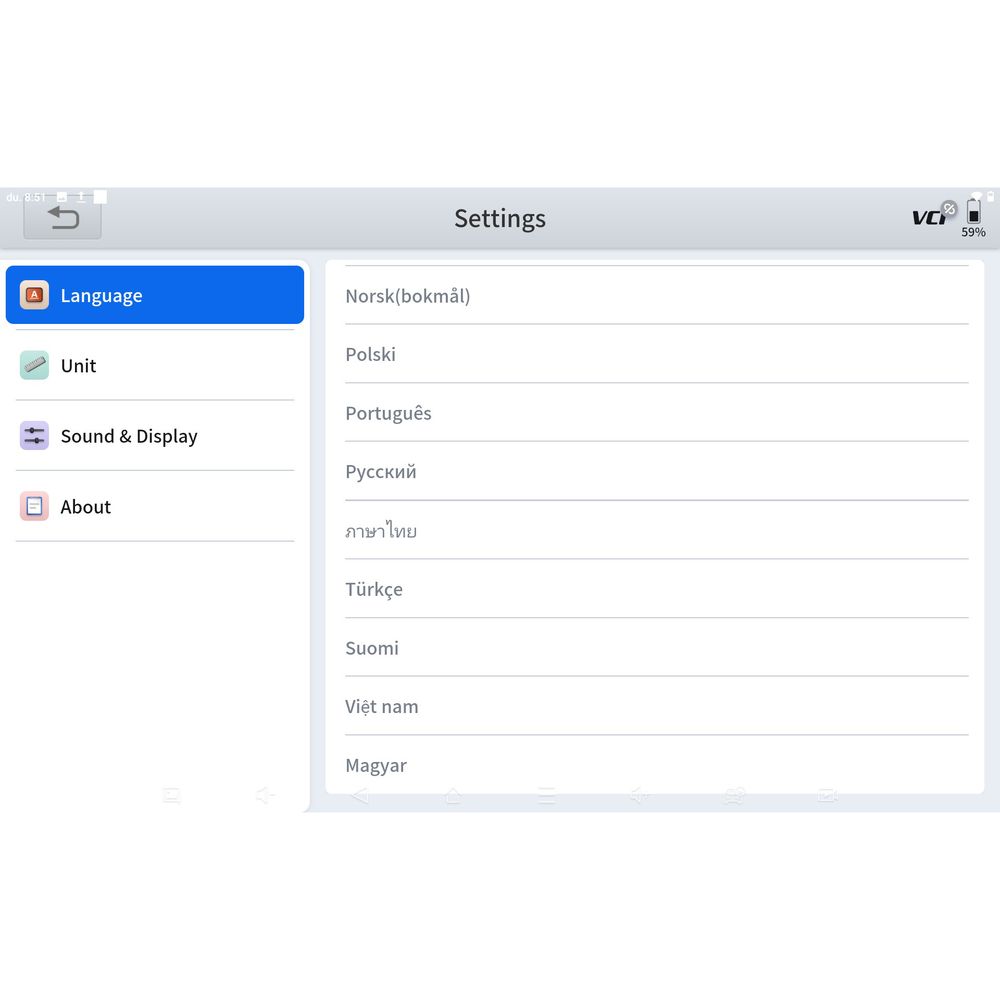This screenshot has height=1000, width=1000.
Task: Click the Sound & Display sliders icon
Action: point(34,436)
